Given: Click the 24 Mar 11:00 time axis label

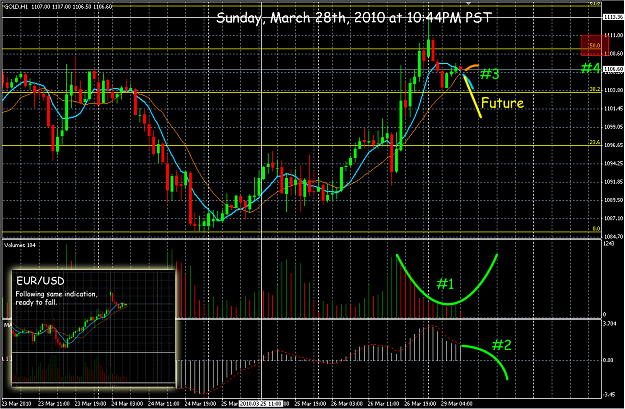Looking at the screenshot, I should click(x=164, y=404).
